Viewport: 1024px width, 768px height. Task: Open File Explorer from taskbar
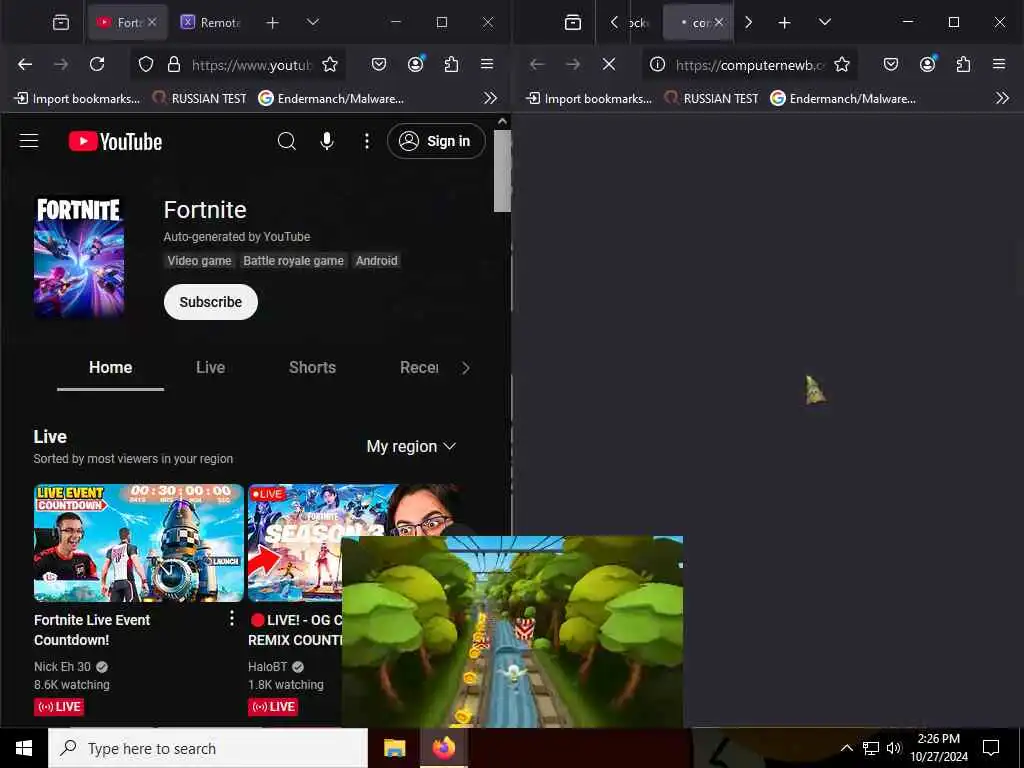(394, 748)
